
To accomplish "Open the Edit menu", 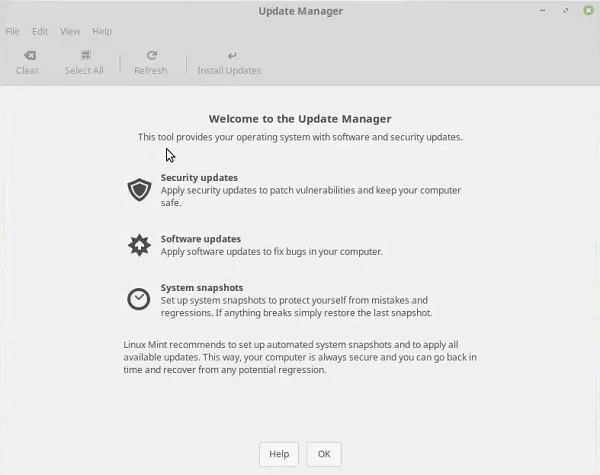I will pyautogui.click(x=40, y=31).
